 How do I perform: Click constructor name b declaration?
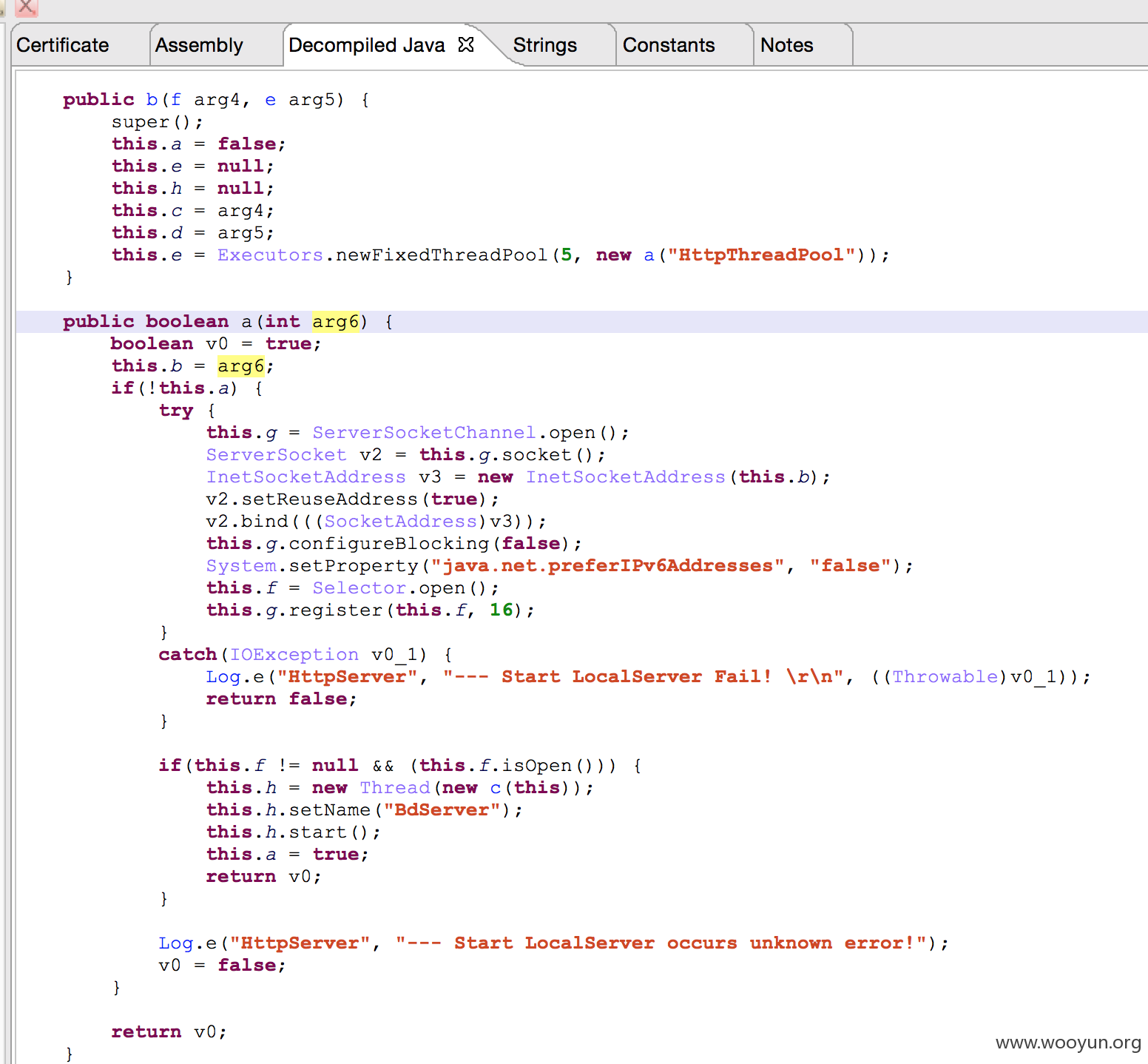coord(152,99)
